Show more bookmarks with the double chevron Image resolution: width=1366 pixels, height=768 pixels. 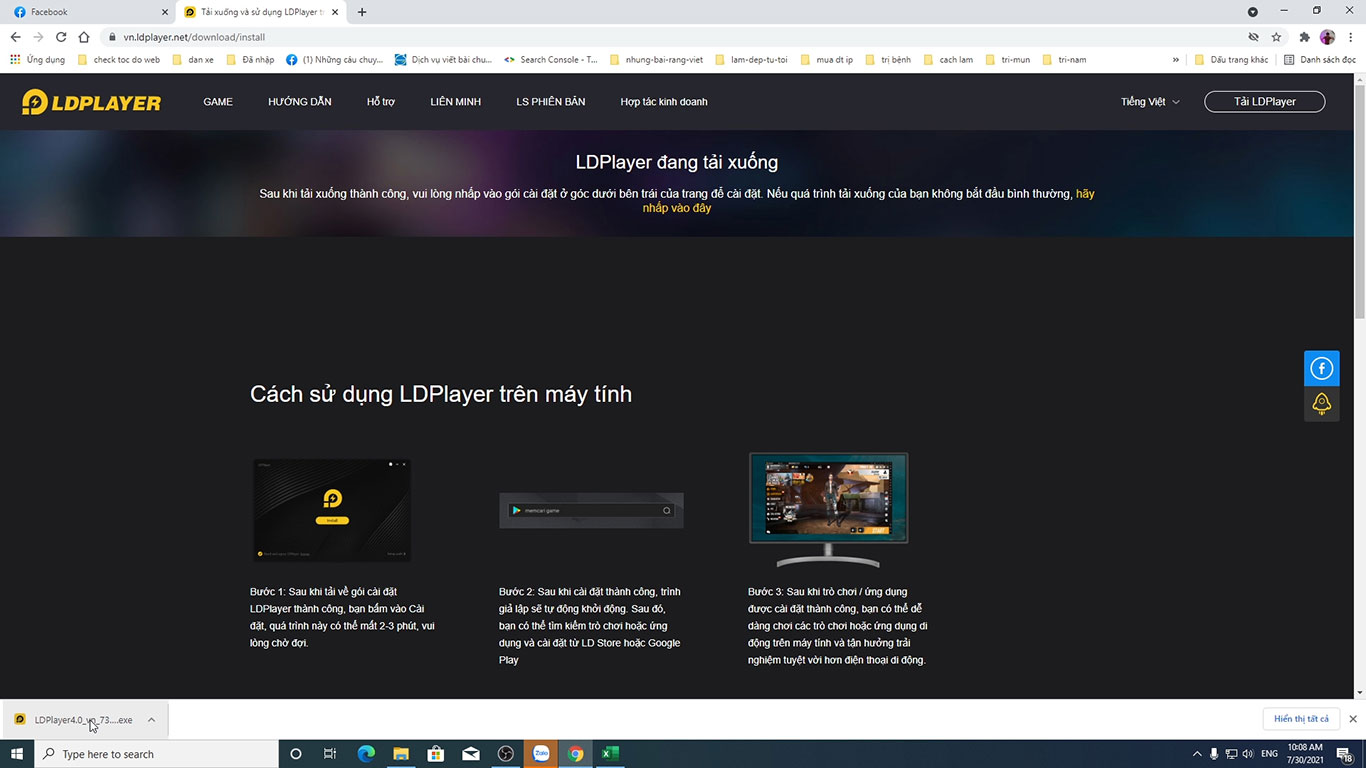1176,60
